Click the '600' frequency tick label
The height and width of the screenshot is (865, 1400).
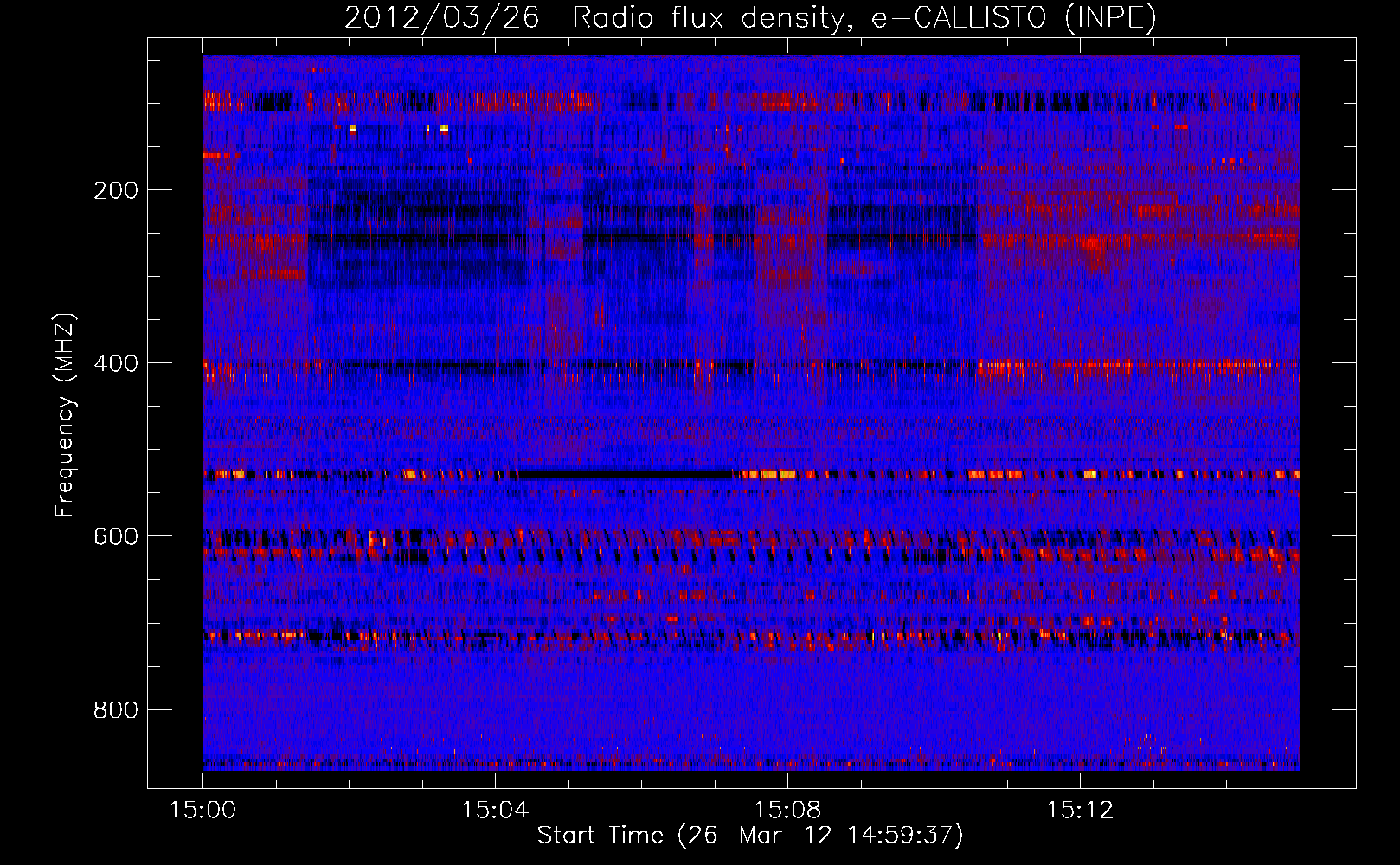coord(116,536)
